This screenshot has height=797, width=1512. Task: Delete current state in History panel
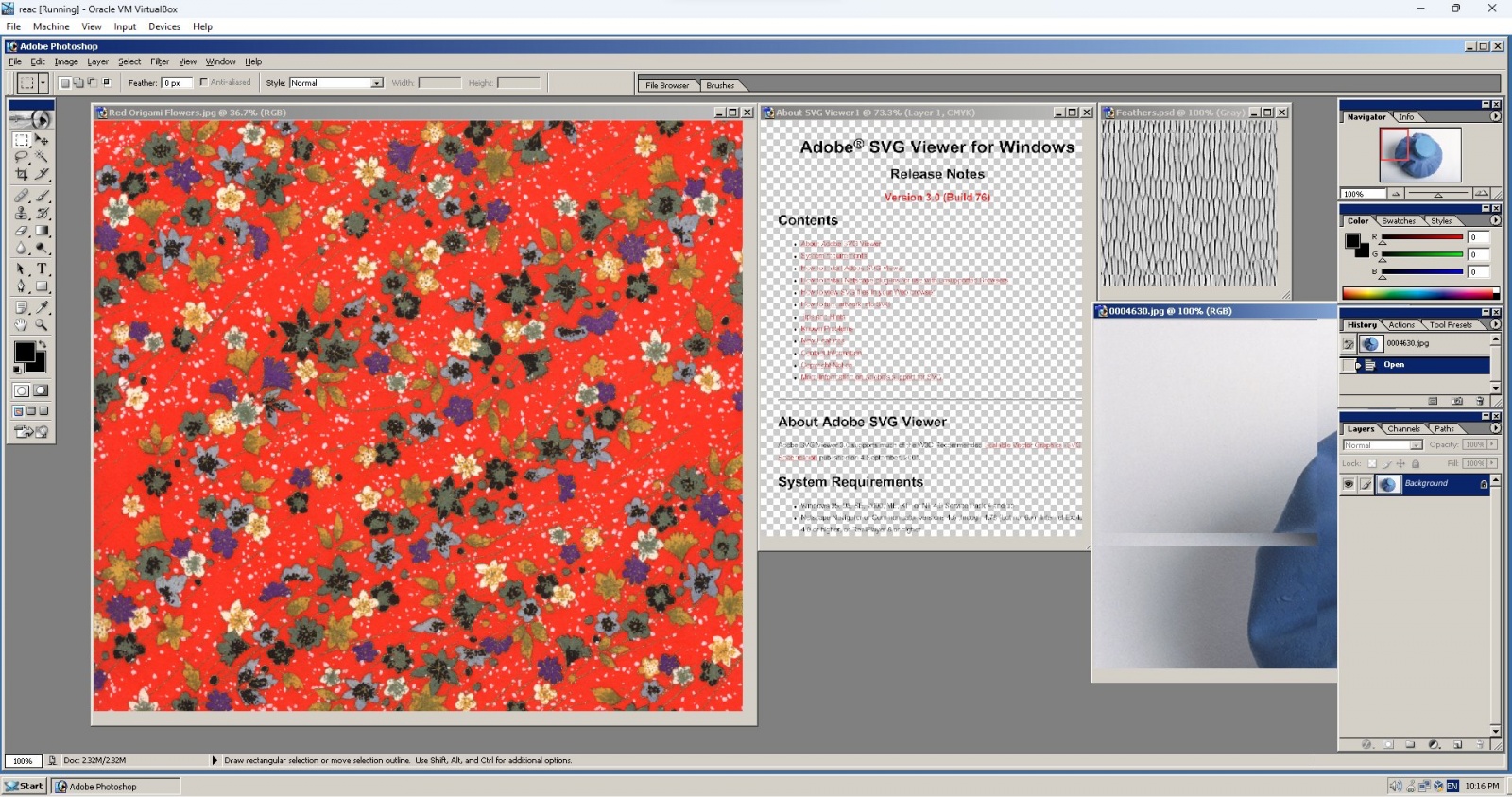(x=1480, y=401)
